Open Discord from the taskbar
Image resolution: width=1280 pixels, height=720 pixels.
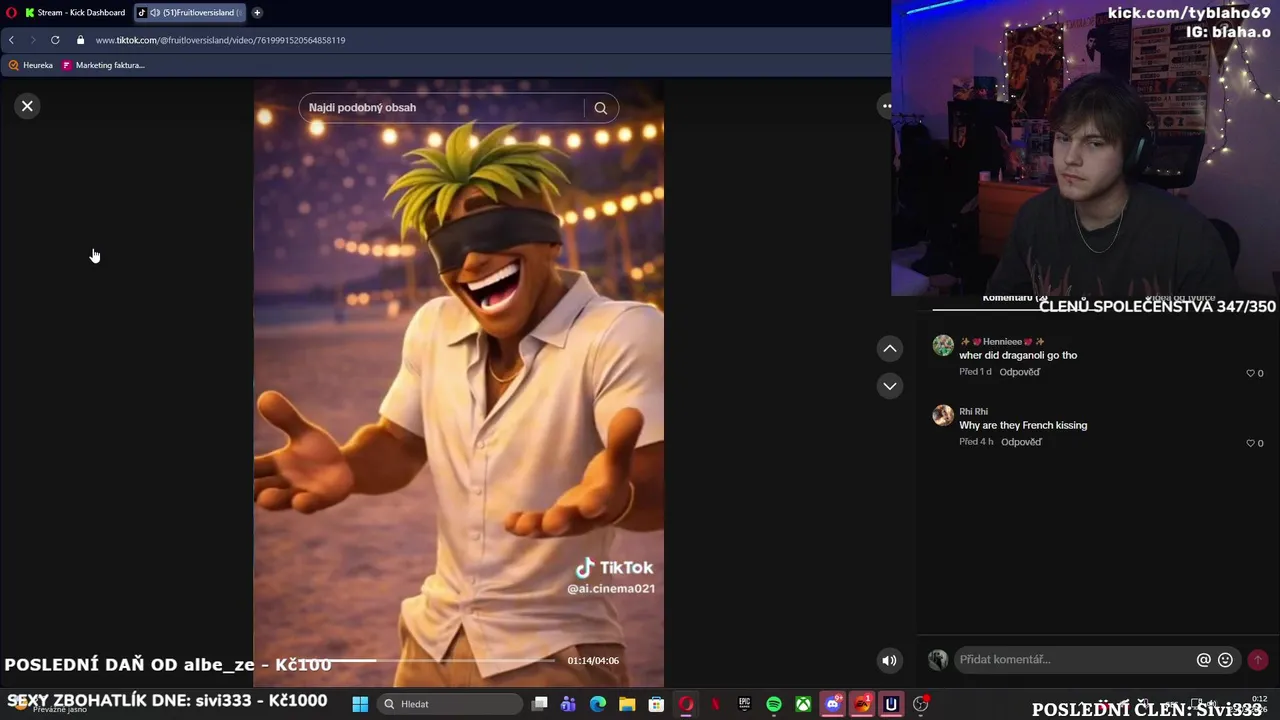(x=832, y=704)
